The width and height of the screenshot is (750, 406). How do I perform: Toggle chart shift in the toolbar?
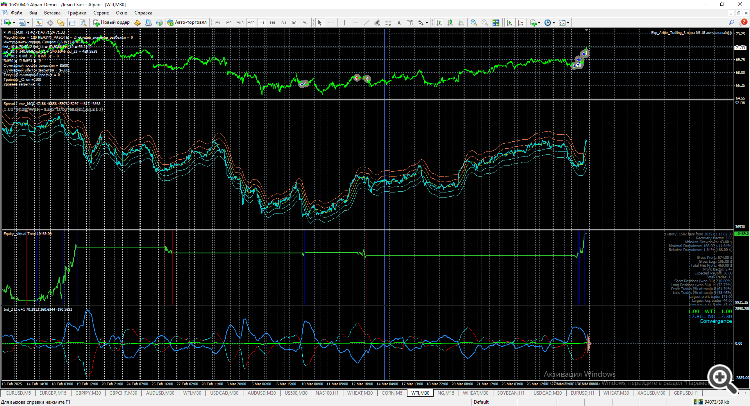pyautogui.click(x=521, y=22)
